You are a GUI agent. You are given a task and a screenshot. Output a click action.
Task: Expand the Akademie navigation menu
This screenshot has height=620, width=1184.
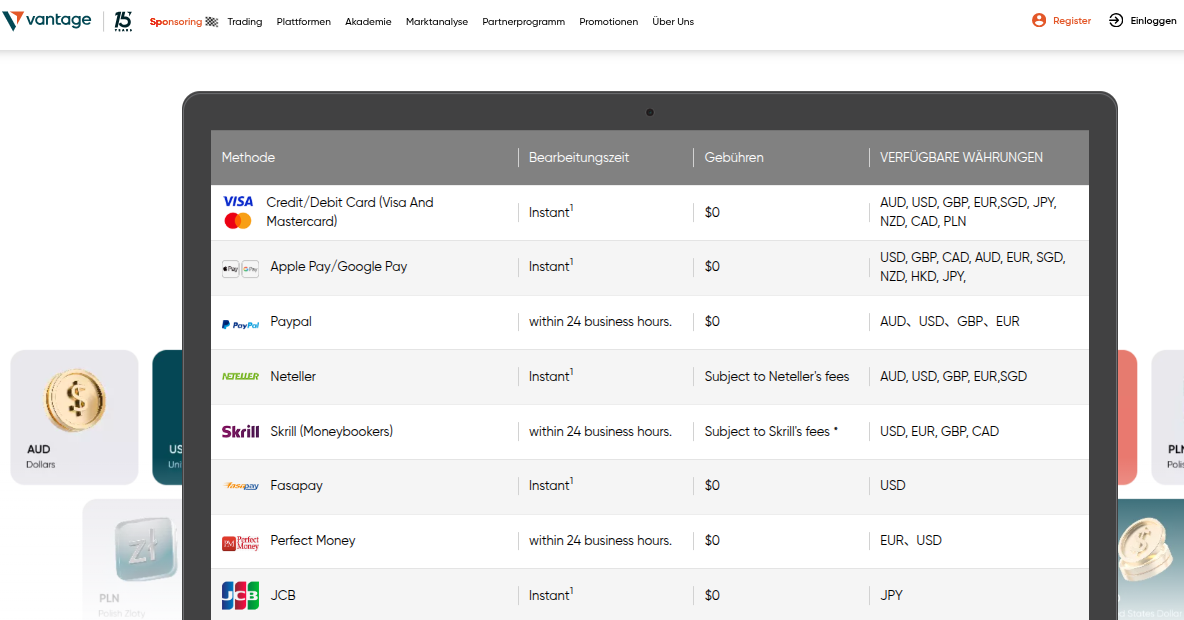(368, 22)
